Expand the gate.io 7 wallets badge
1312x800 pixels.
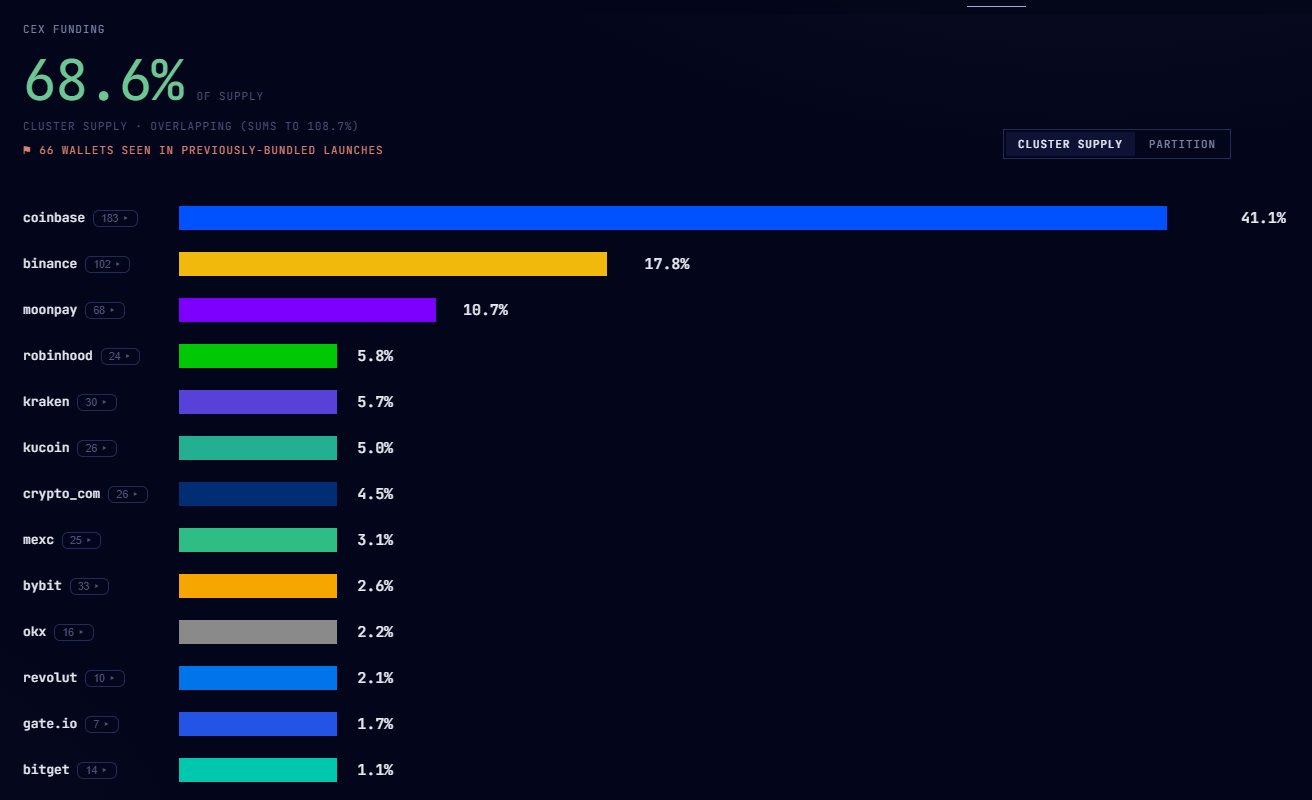(x=102, y=724)
